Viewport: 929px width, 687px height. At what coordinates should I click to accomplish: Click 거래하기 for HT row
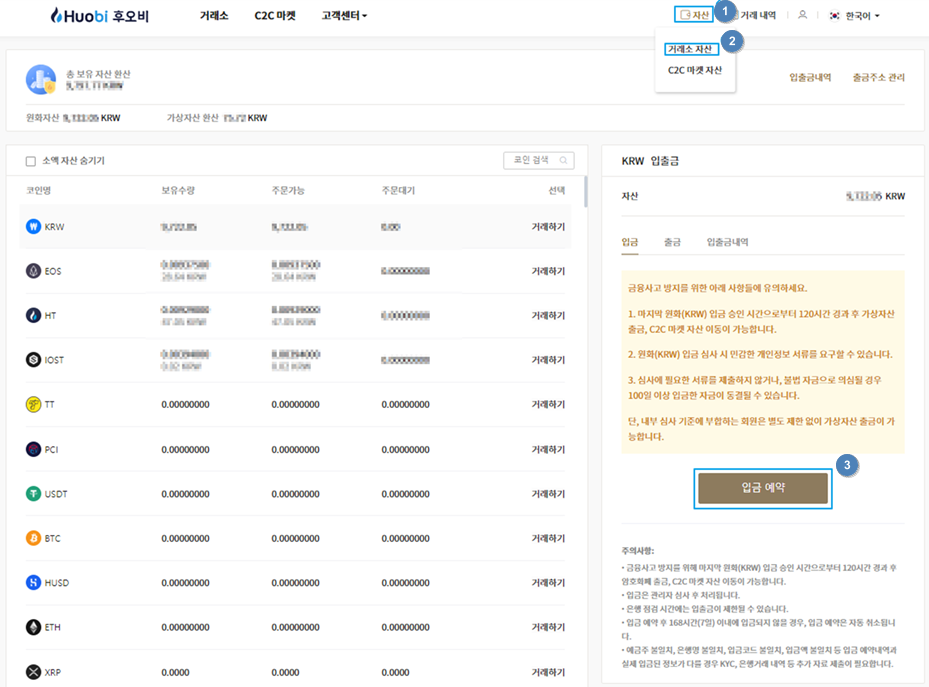548,316
